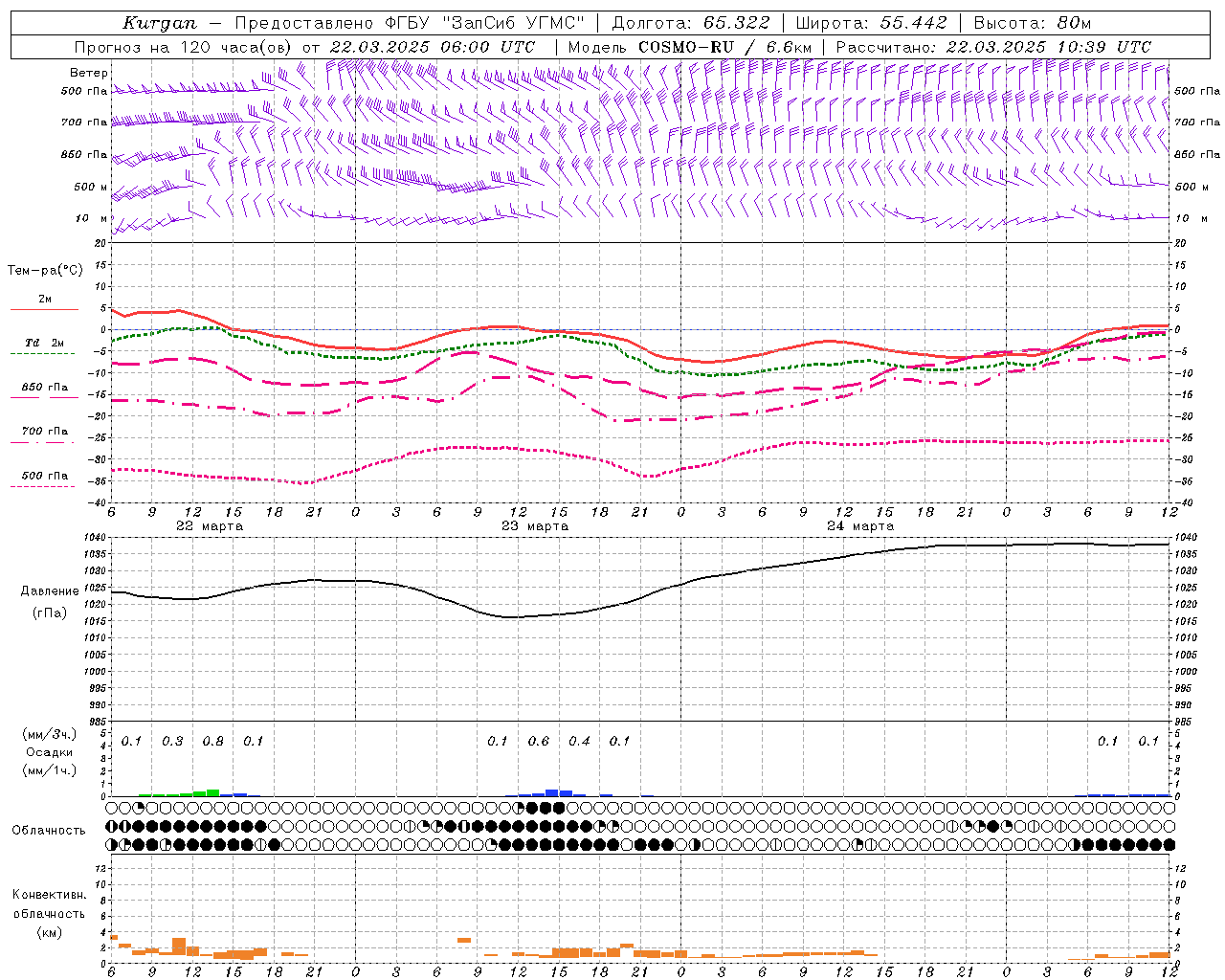1225x980 pixels.
Task: Click the "Облачность" cloud cover label
Action: coord(49,830)
